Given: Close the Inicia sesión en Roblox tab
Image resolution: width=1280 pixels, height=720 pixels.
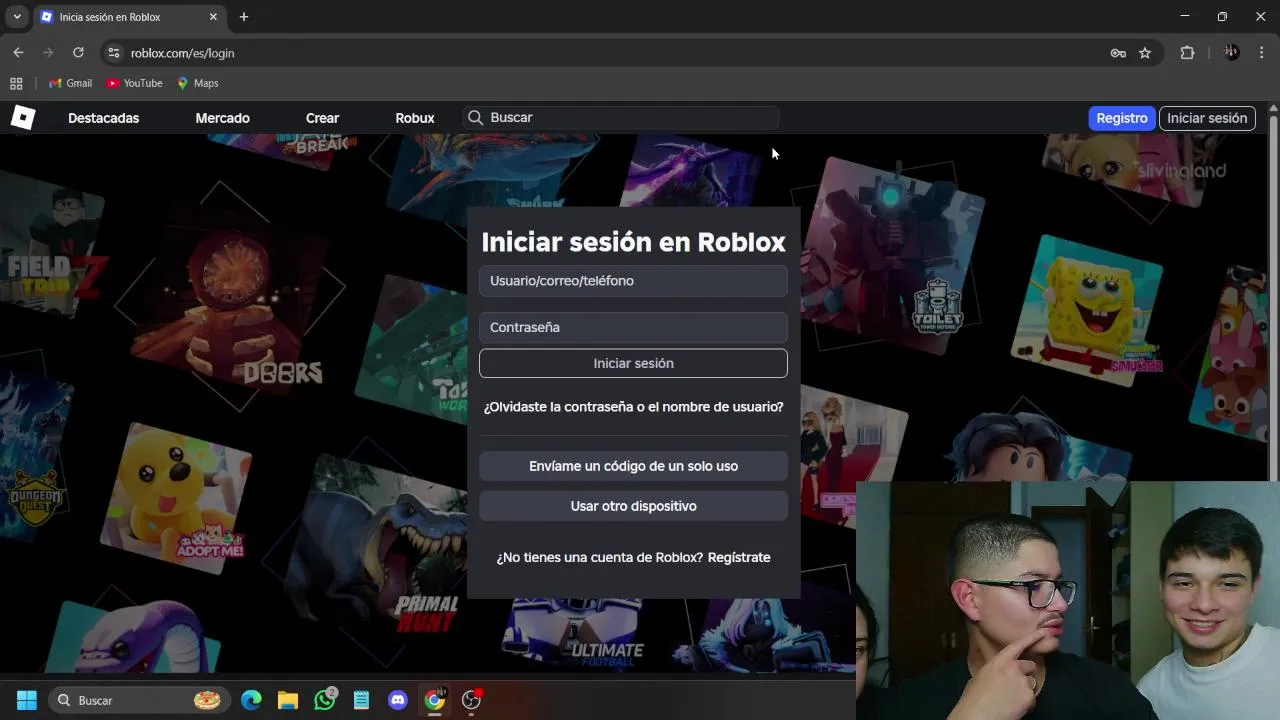Looking at the screenshot, I should [213, 17].
